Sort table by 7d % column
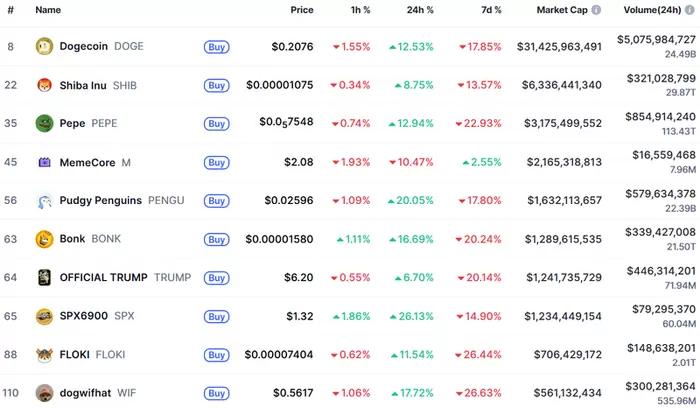Screen dimensions: 700x408 488,10
